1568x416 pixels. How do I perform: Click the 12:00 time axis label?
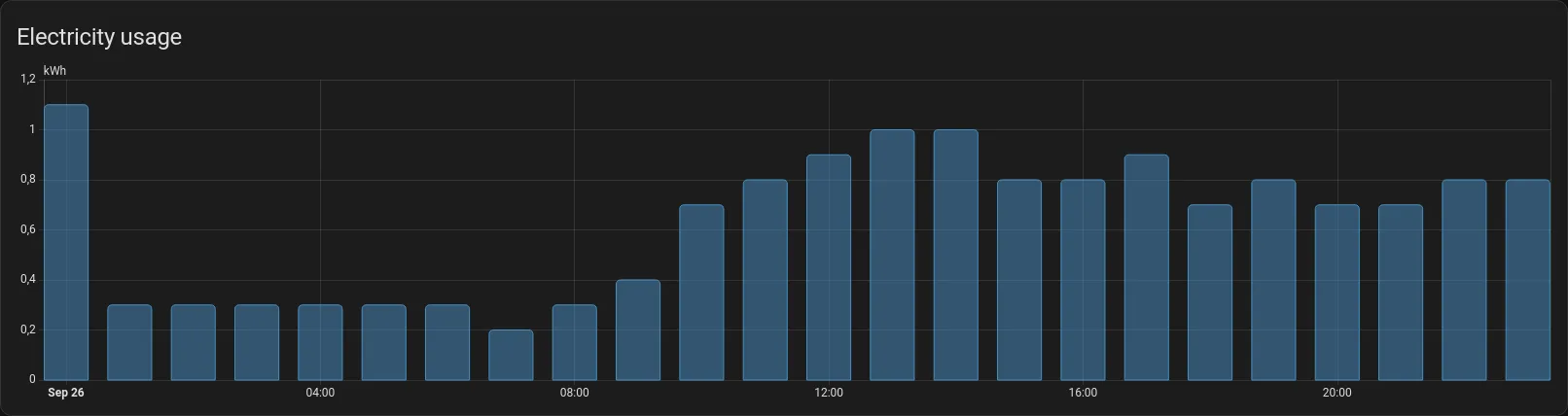click(829, 393)
